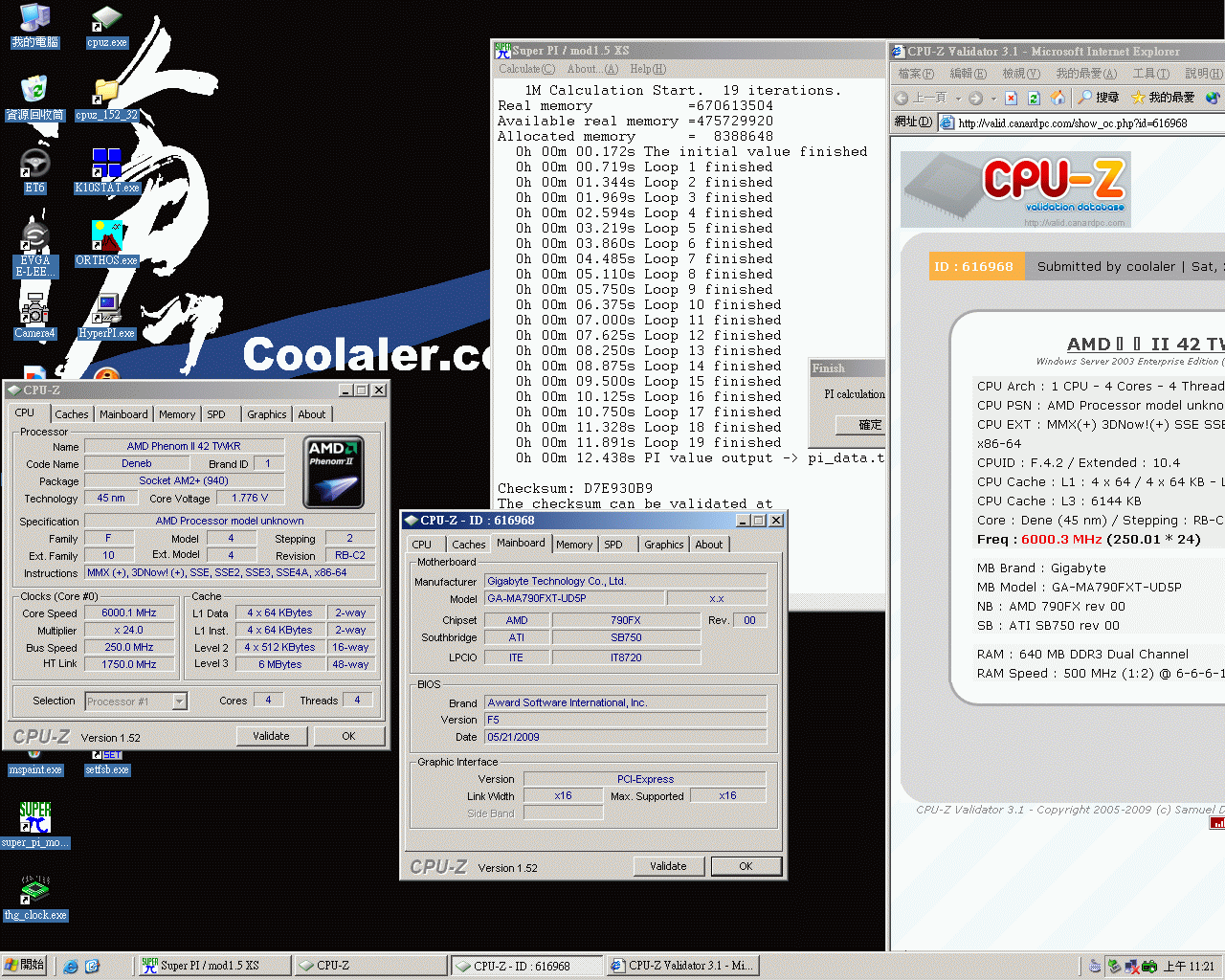Select Graphics tab in CPU-Z ID 616968 window
This screenshot has height=980, width=1225.
click(x=664, y=545)
